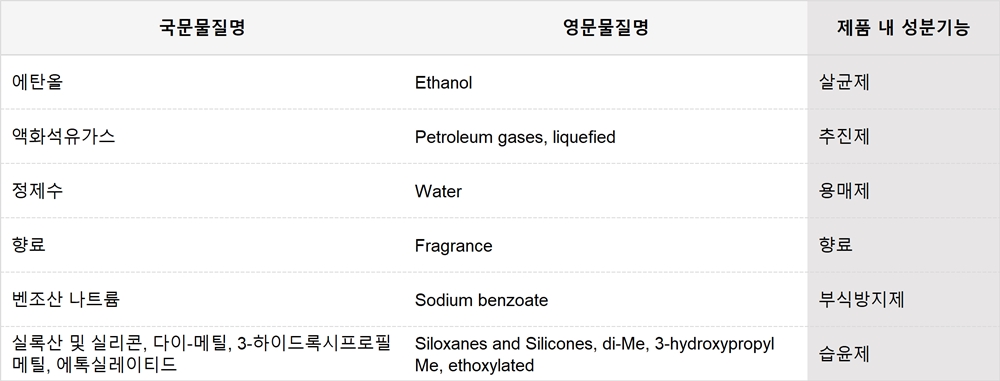Viewport: 1000px width, 381px height.
Task: Select the 실록산 및 실리콘 cell
Action: pos(202,354)
